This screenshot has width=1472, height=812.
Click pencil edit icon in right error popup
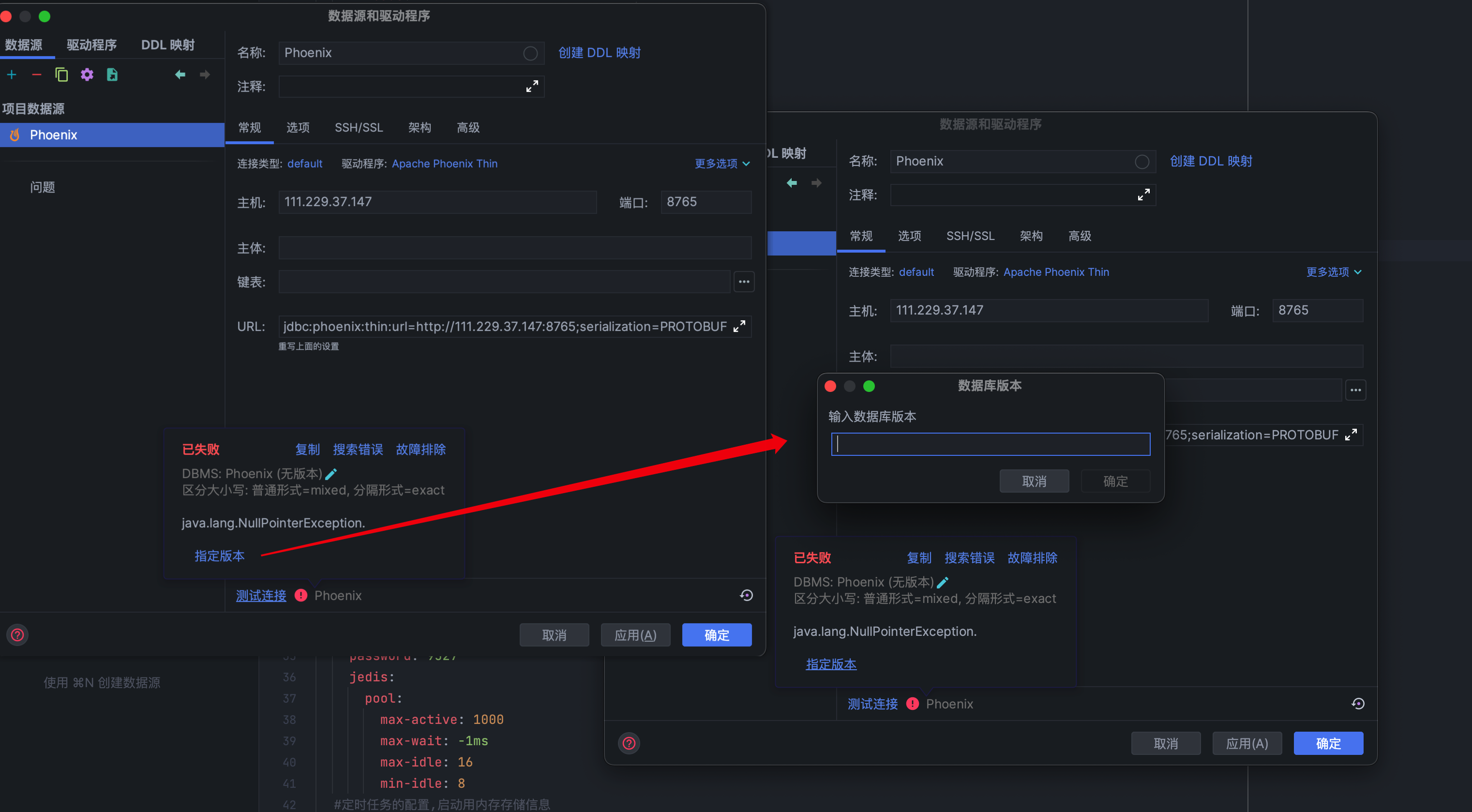click(x=943, y=582)
